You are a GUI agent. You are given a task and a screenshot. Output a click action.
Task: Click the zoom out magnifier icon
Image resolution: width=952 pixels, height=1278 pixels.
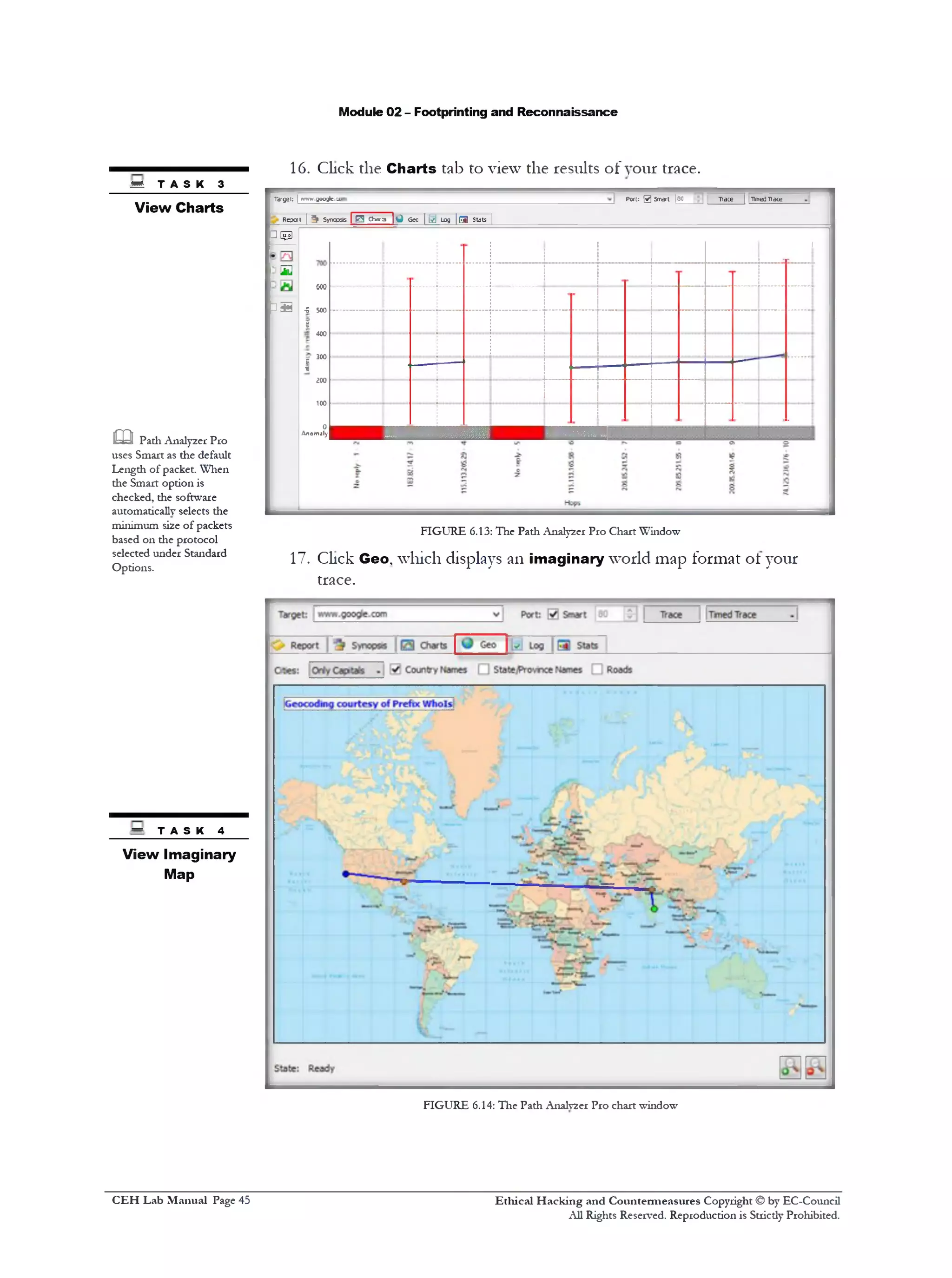(x=815, y=1067)
